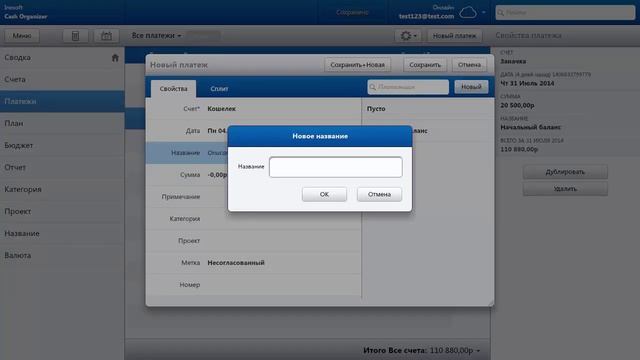Viewport: 640px width, 360px height.
Task: Expand the Итого Все счета dropdown arrow
Action: point(478,351)
